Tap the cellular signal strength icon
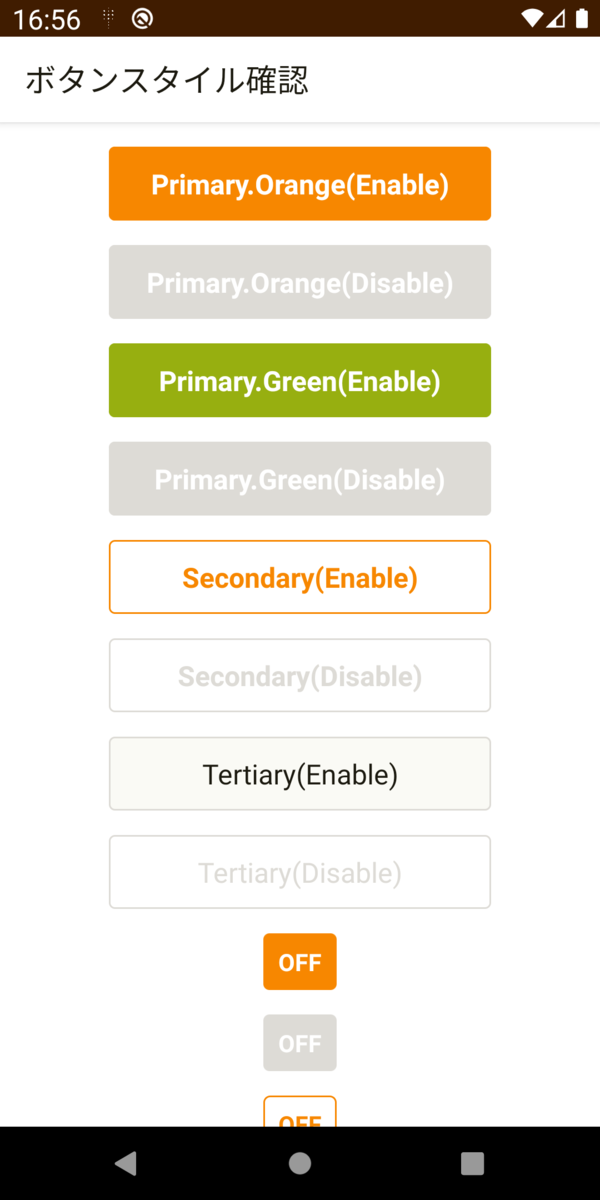Screen dimensions: 600x1200 coord(558,19)
